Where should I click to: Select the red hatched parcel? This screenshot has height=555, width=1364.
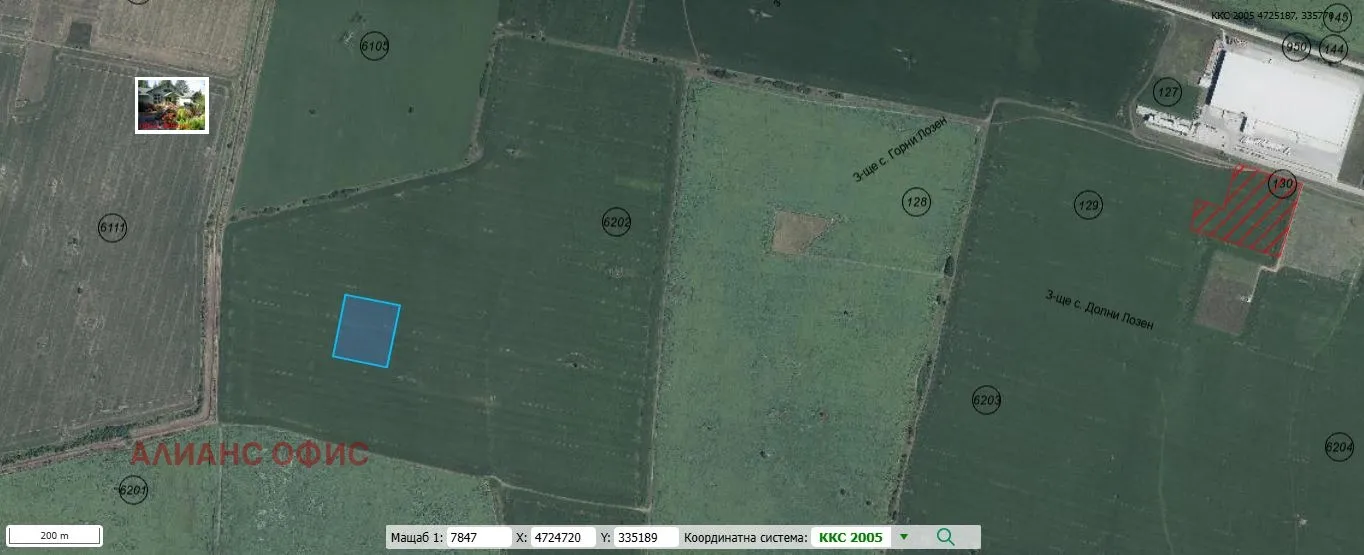1243,213
